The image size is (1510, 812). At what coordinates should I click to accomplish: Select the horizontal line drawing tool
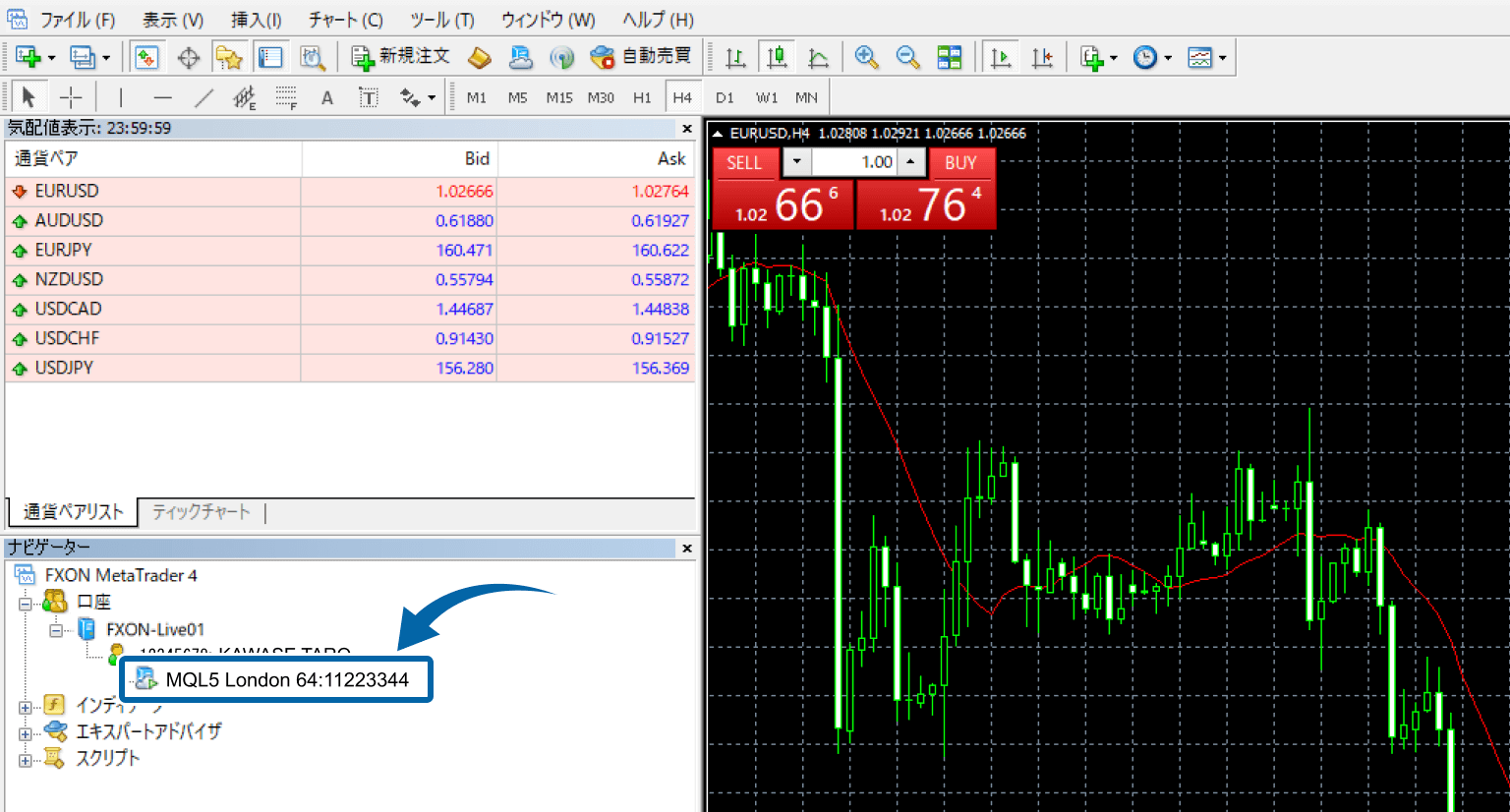pyautogui.click(x=162, y=97)
